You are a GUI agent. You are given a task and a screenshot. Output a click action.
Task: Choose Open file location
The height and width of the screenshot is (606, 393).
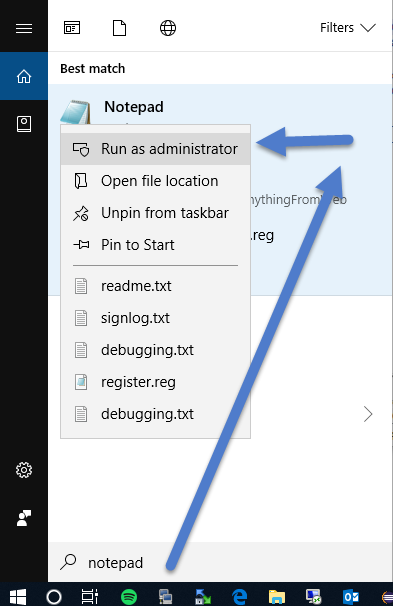(x=155, y=181)
